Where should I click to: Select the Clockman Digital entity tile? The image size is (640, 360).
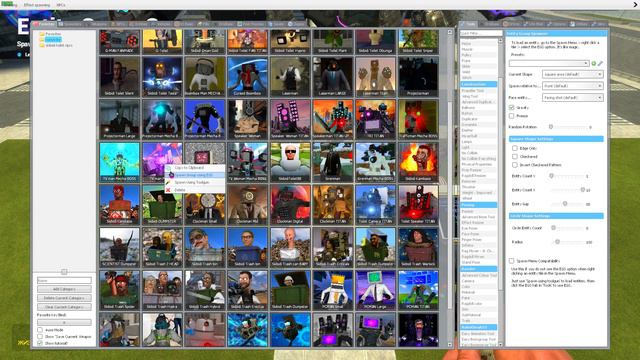coord(290,204)
